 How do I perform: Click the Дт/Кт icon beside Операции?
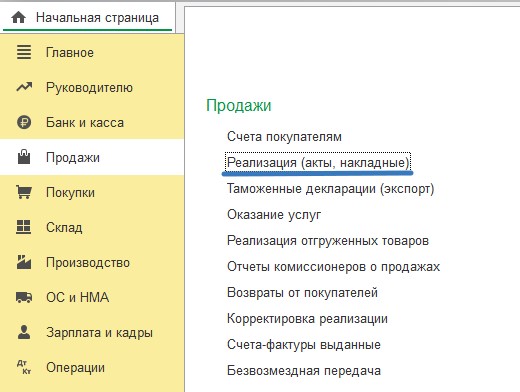pos(24,367)
